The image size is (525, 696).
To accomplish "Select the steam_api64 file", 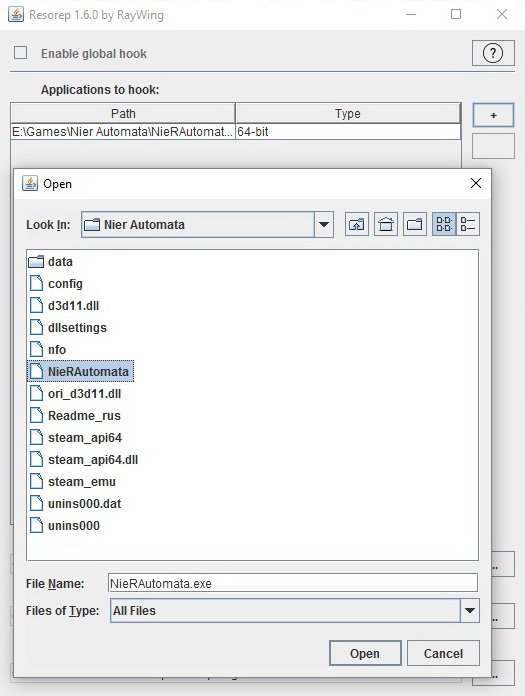I will tap(75, 438).
